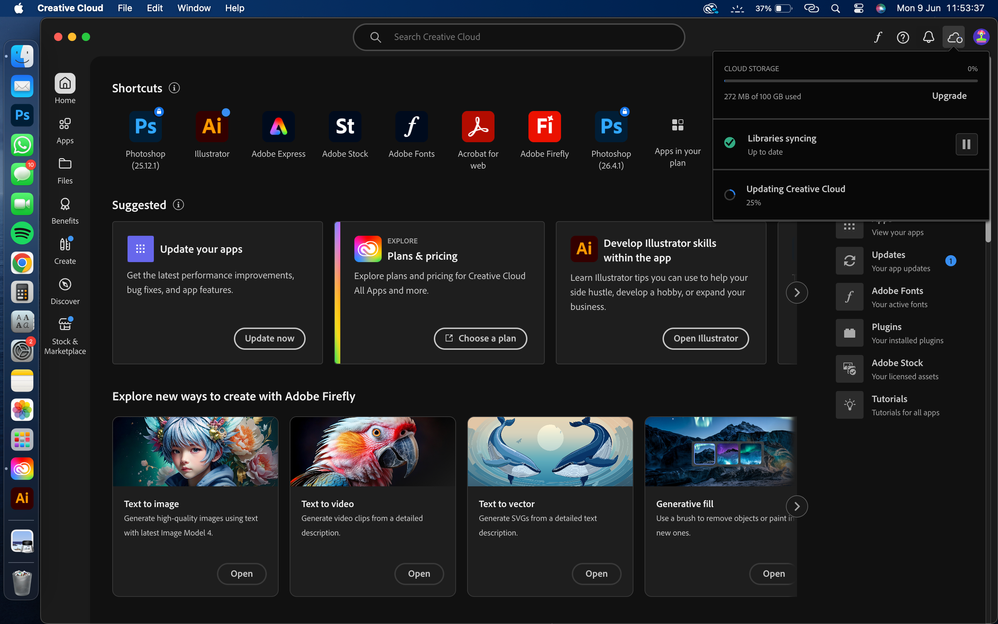
Task: Open the Help menu
Action: (234, 8)
